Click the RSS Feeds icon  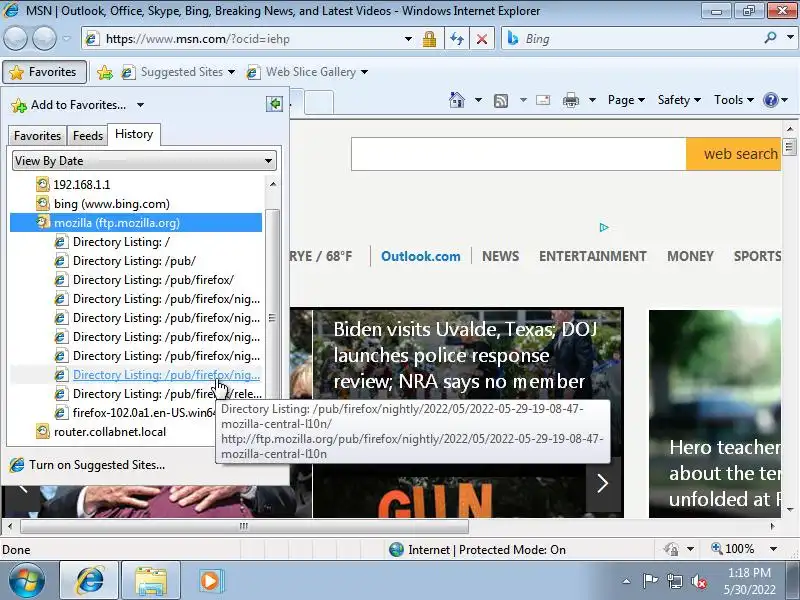pyautogui.click(x=501, y=101)
